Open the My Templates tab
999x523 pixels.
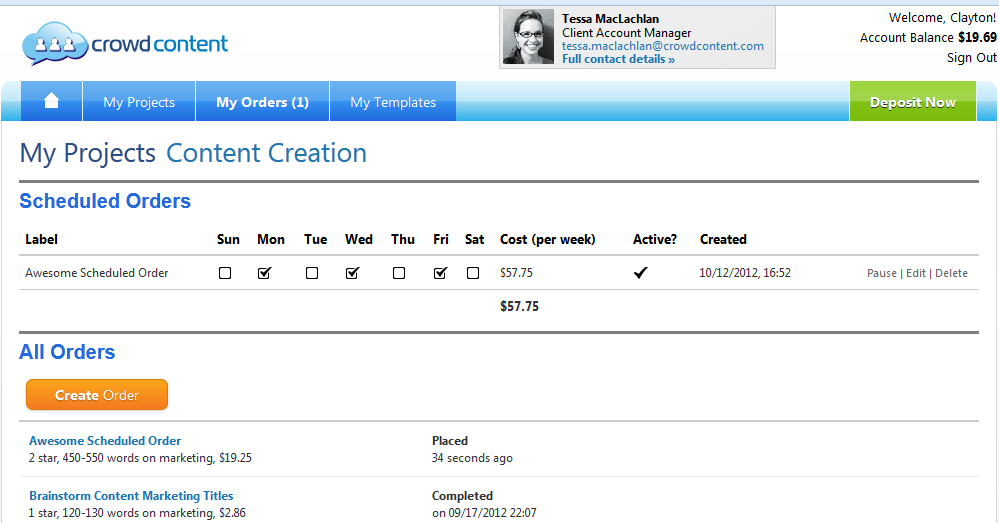393,101
